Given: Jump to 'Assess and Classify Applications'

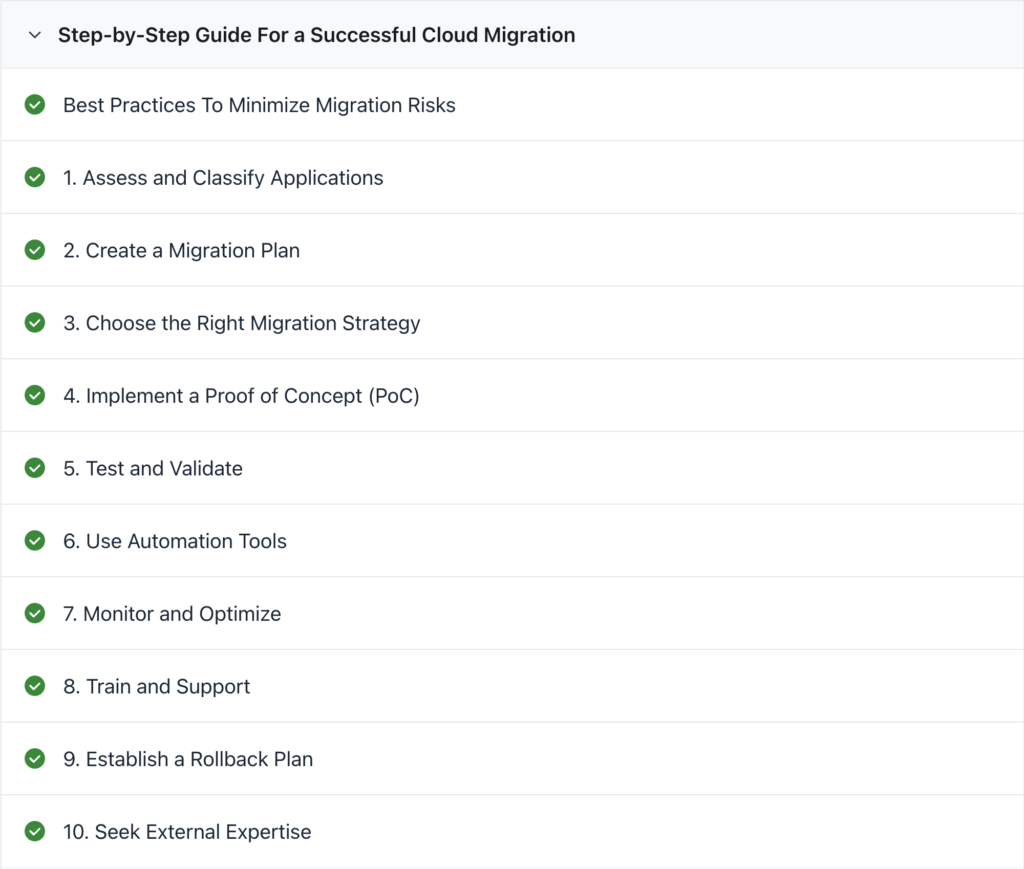Looking at the screenshot, I should point(223,177).
